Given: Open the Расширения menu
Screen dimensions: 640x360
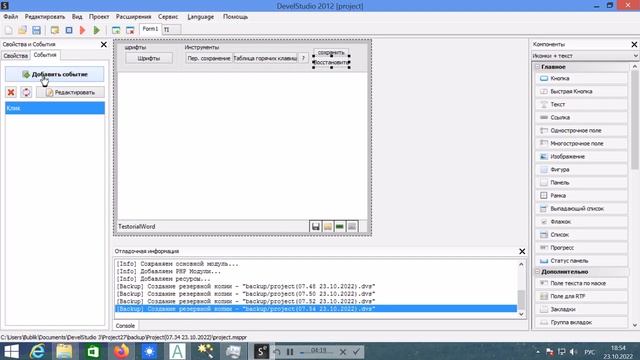Looking at the screenshot, I should pyautogui.click(x=133, y=17).
